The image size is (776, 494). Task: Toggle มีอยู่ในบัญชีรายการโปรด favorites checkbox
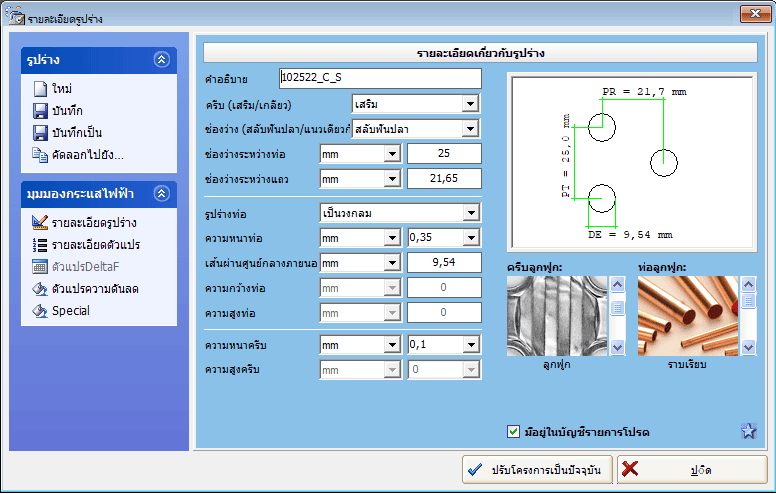(x=514, y=432)
